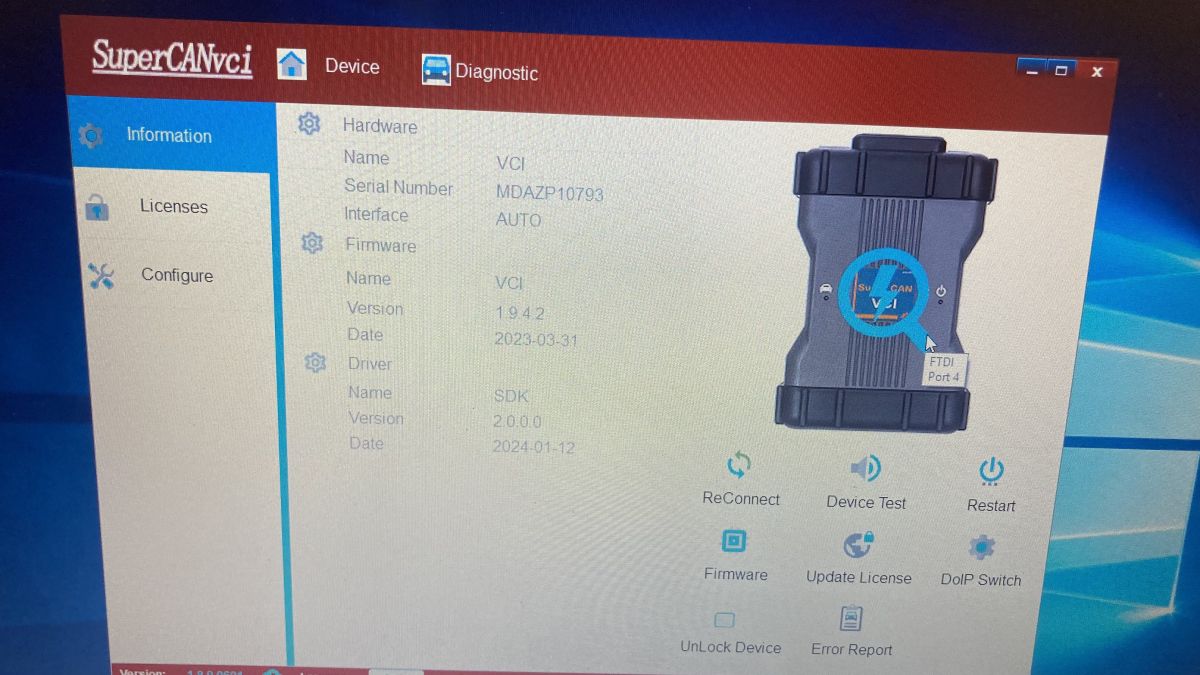Viewport: 1200px width, 675px height.
Task: Open the Error Report icon
Action: [851, 617]
